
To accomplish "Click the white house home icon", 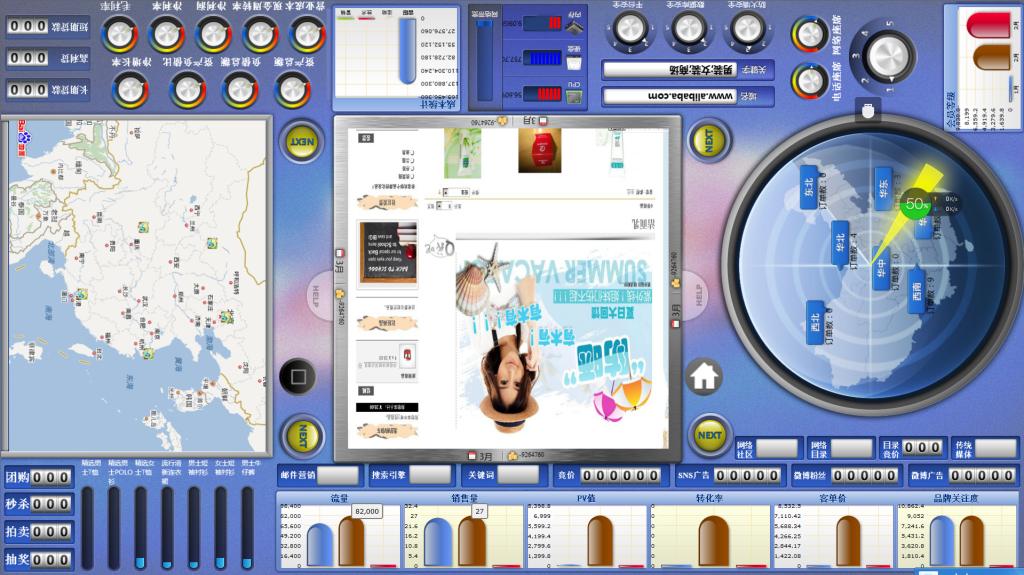I will pos(704,376).
